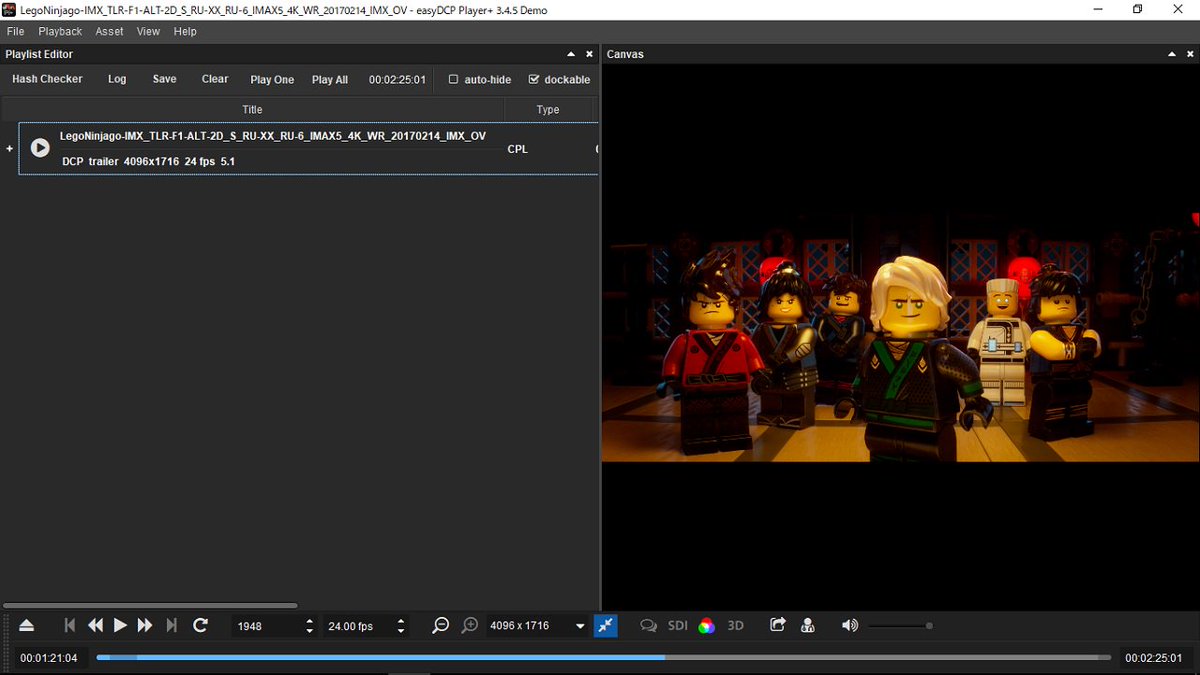Increase the frame number with up arrow
The width and height of the screenshot is (1200, 675).
(x=309, y=621)
